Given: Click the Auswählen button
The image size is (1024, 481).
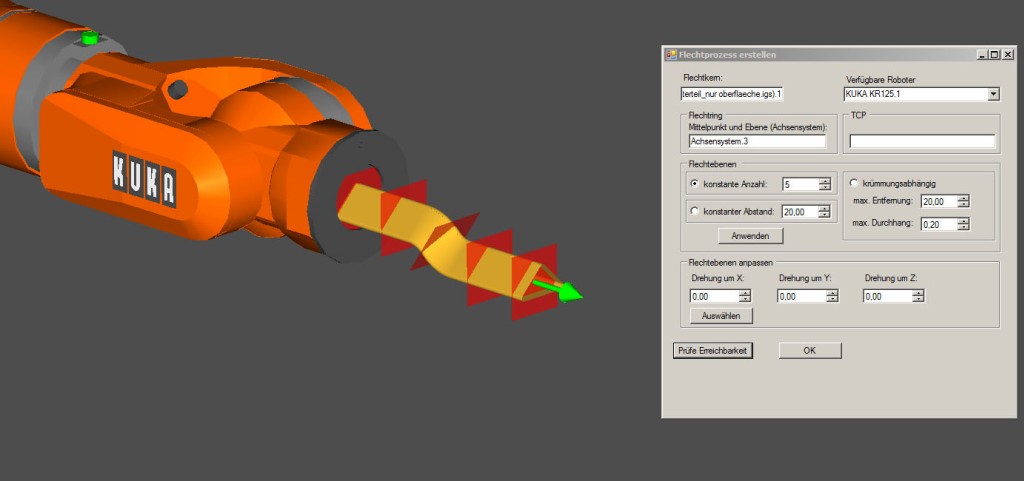Looking at the screenshot, I should 721,315.
